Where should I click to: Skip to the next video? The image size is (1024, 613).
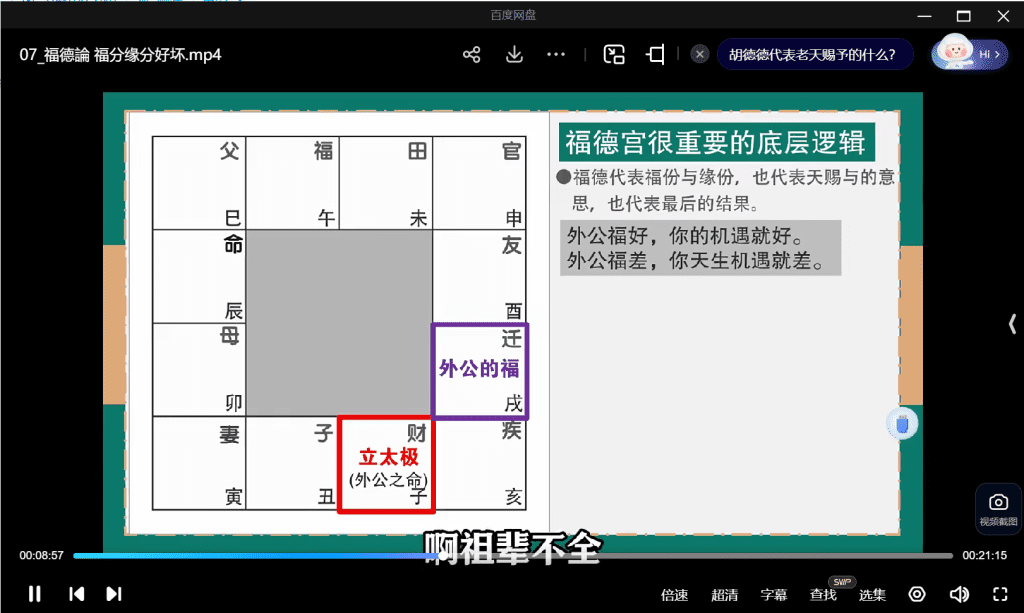[x=114, y=594]
